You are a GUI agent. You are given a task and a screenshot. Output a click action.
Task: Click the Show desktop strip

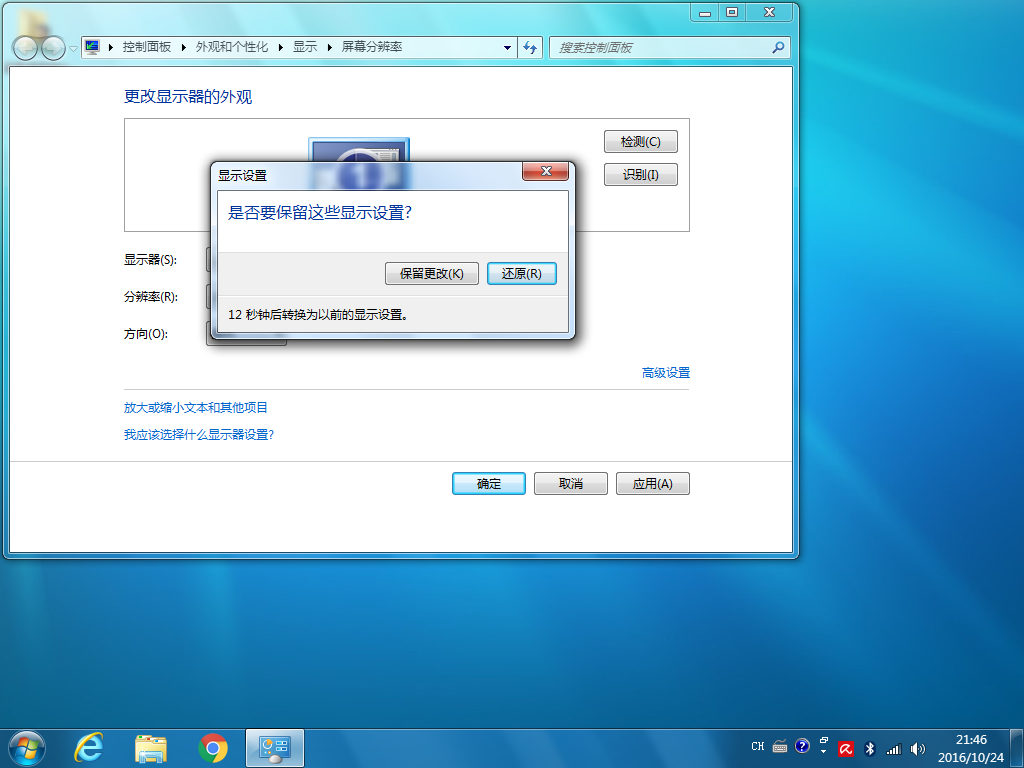(x=1017, y=748)
